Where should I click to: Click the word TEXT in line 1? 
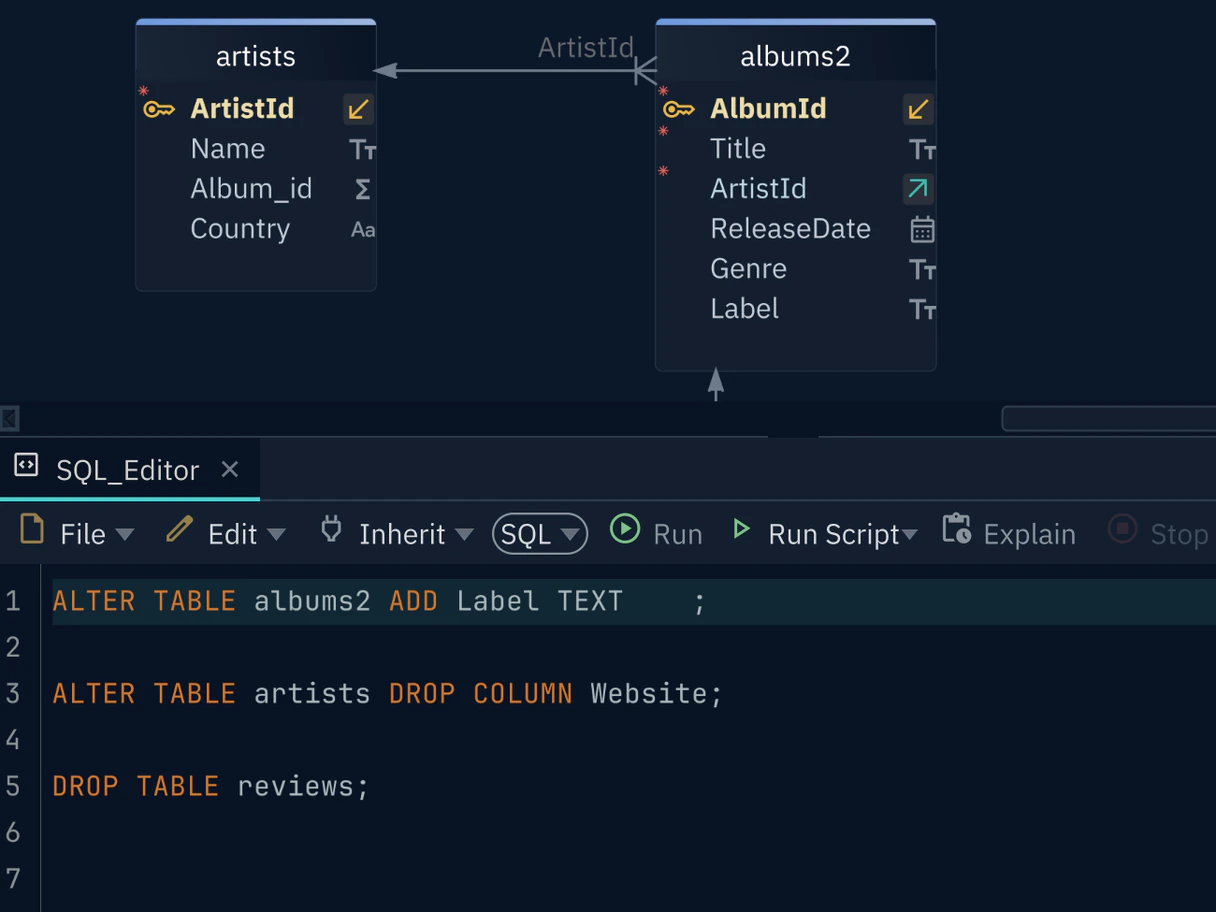590,601
